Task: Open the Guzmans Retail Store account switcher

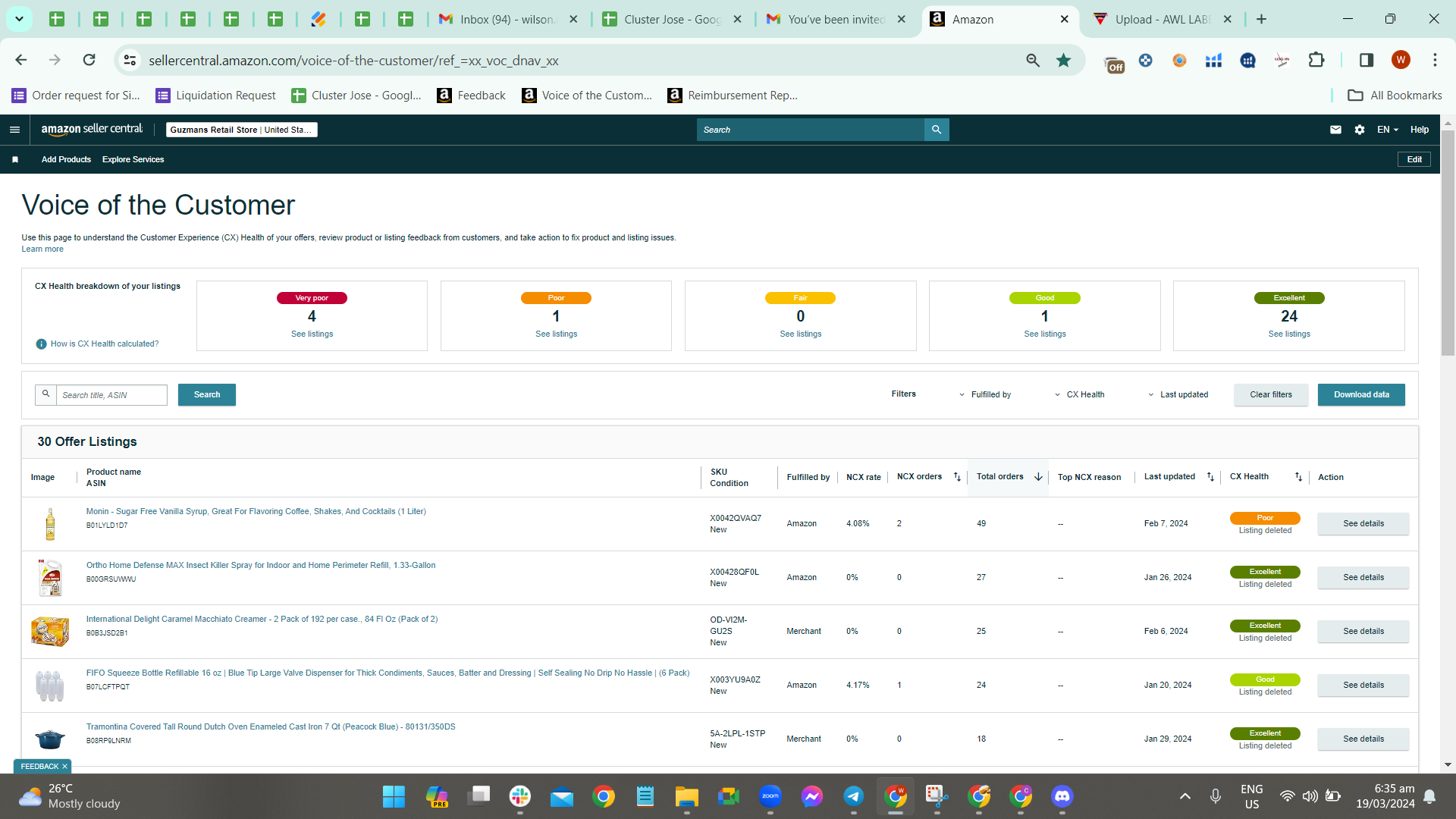Action: coord(241,130)
